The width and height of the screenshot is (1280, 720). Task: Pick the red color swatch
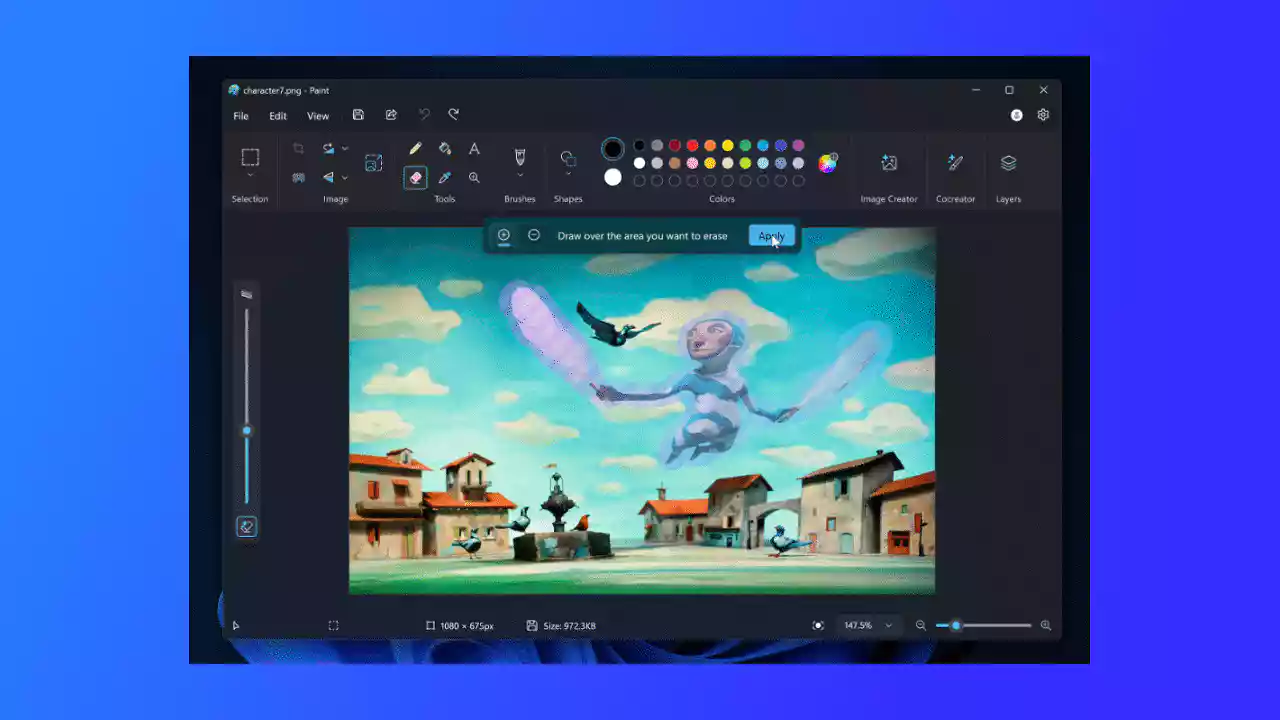coord(692,146)
